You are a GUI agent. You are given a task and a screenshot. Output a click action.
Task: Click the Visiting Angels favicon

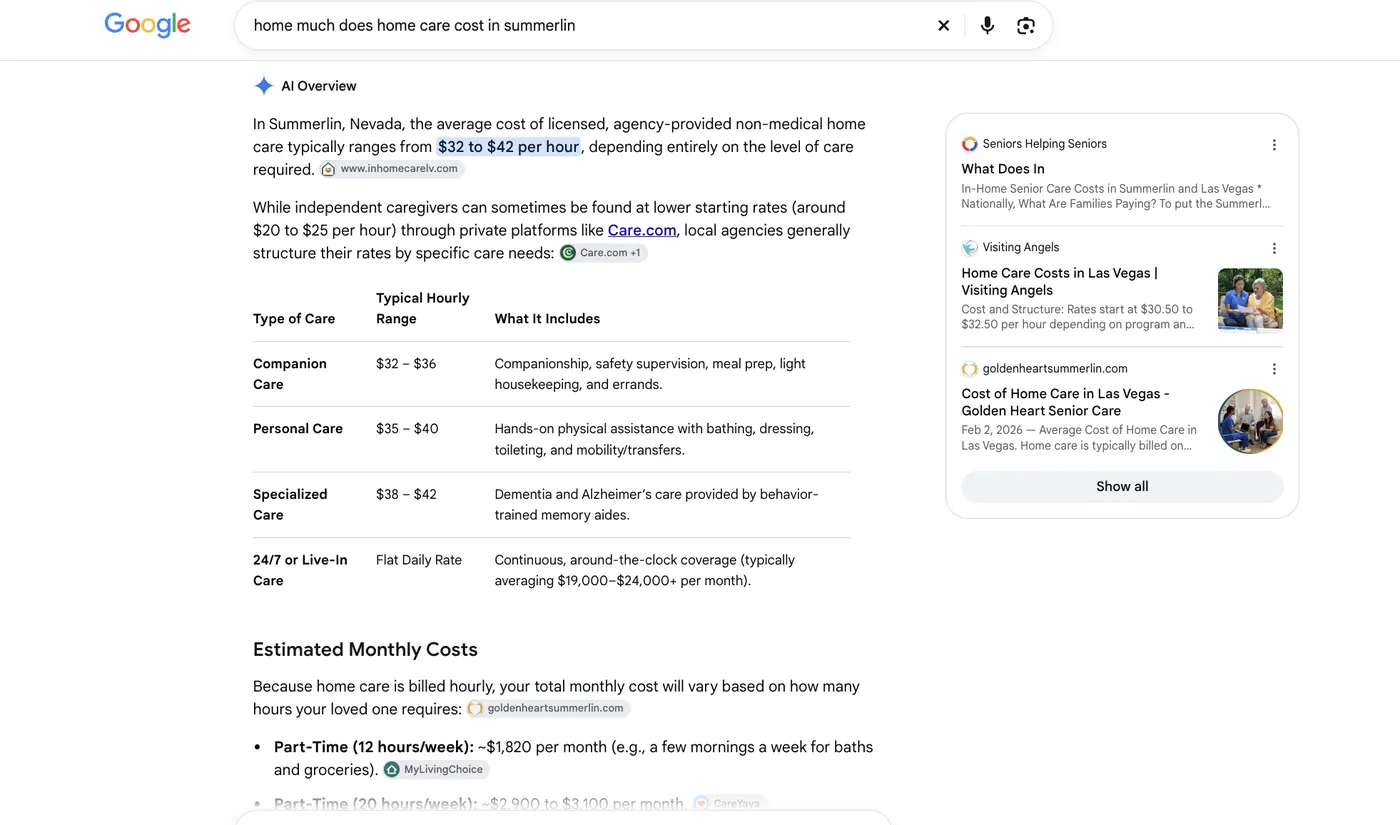pyautogui.click(x=969, y=247)
